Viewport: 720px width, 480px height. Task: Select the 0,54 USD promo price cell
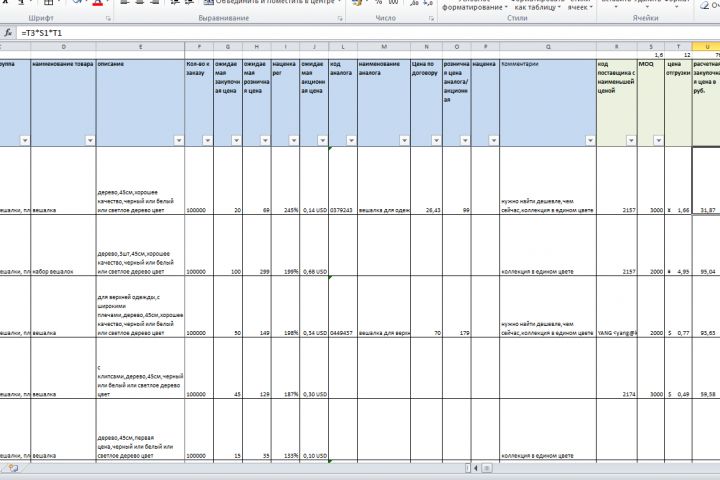315,306
